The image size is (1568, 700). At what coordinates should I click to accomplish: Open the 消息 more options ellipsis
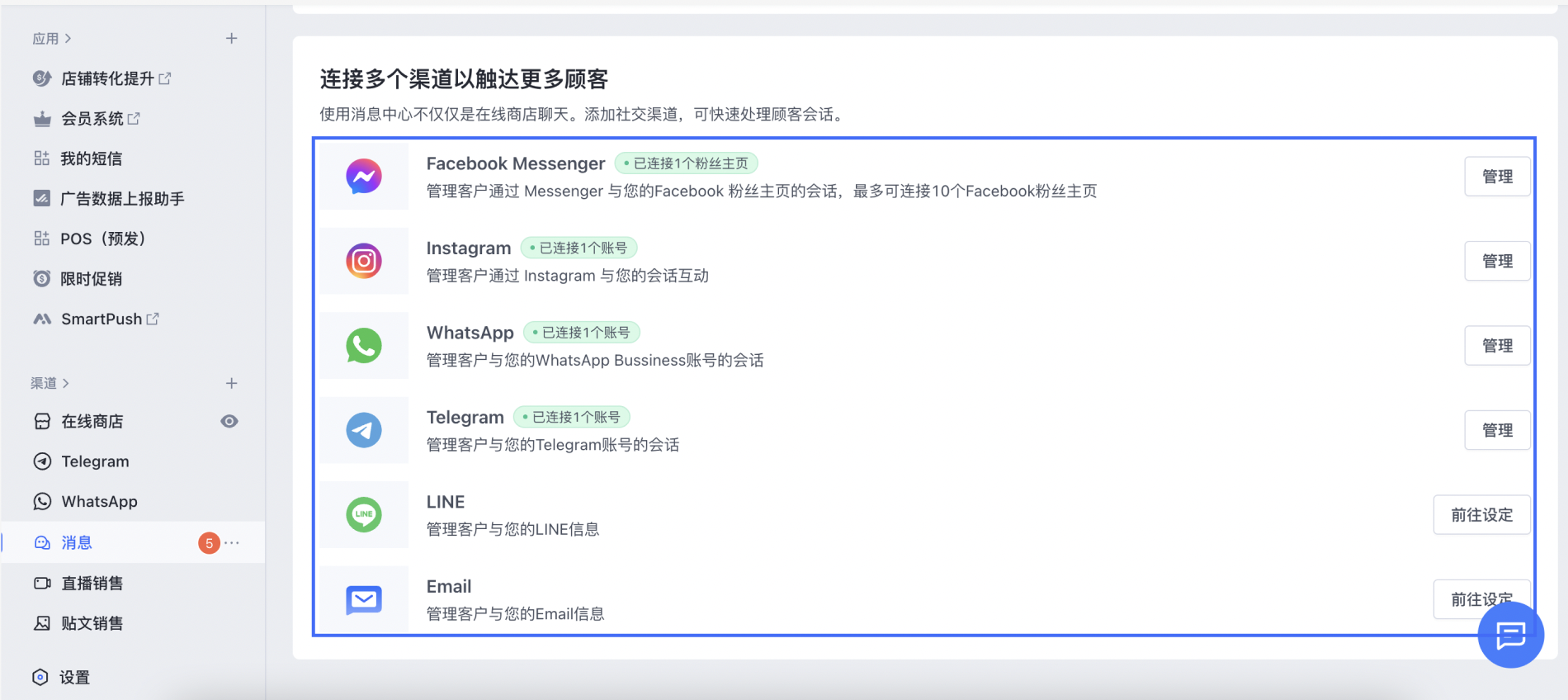tap(232, 542)
